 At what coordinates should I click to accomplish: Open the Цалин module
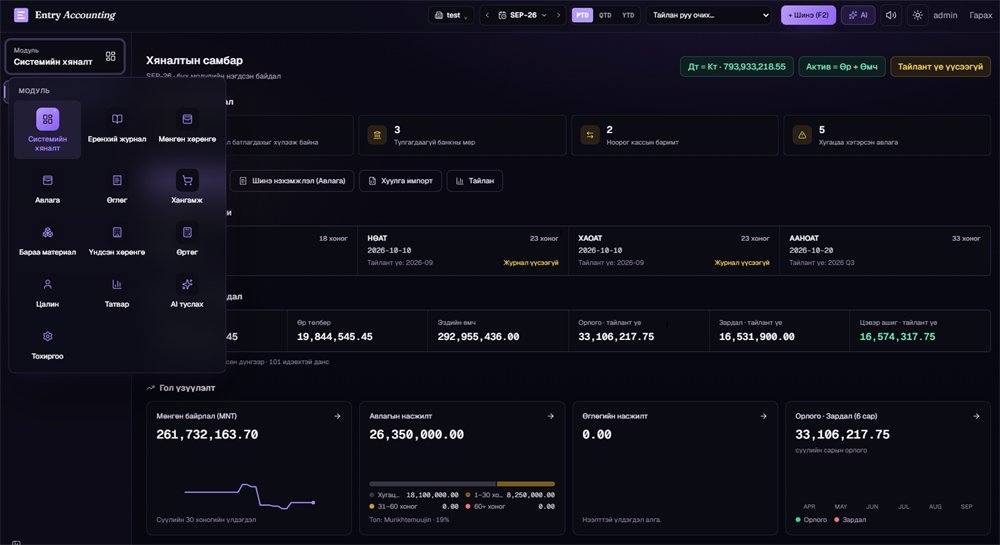point(47,293)
